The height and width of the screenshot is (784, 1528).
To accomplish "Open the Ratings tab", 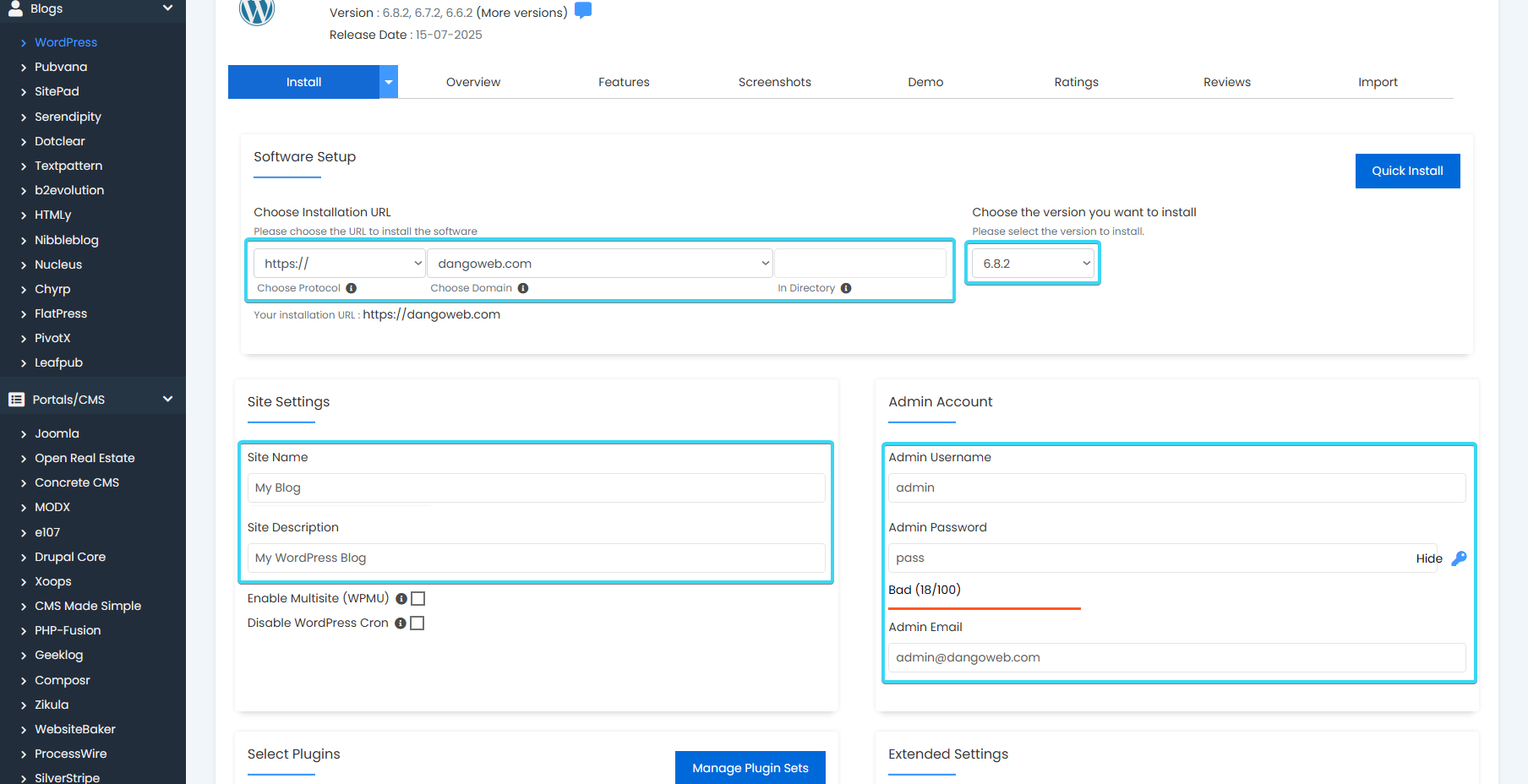I will 1077,82.
